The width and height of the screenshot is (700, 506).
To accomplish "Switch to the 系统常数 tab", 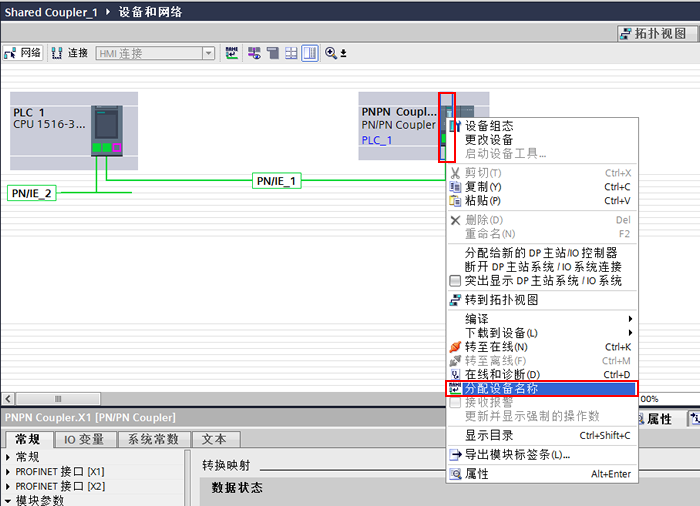I will pyautogui.click(x=154, y=439).
